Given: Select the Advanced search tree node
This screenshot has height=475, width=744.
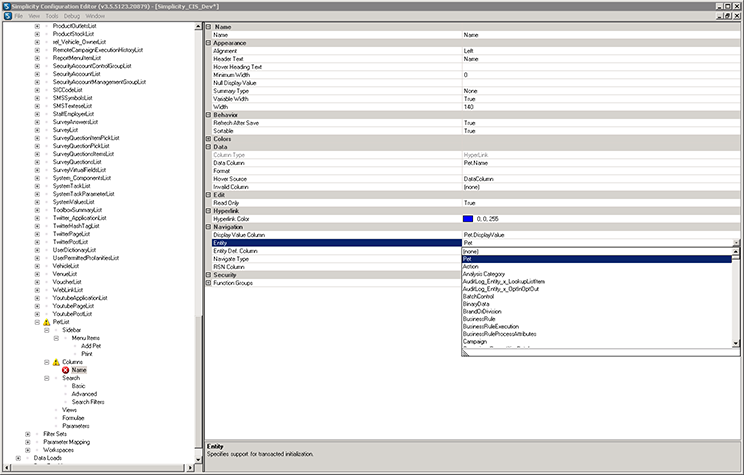Looking at the screenshot, I should point(84,394).
